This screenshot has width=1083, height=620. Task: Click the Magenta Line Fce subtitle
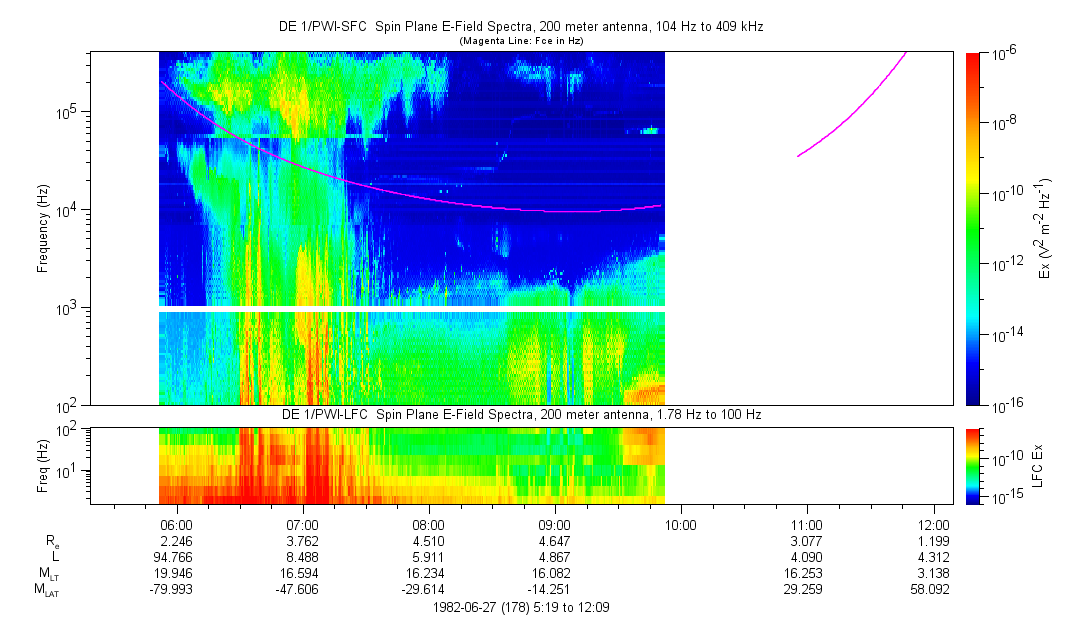pos(520,41)
